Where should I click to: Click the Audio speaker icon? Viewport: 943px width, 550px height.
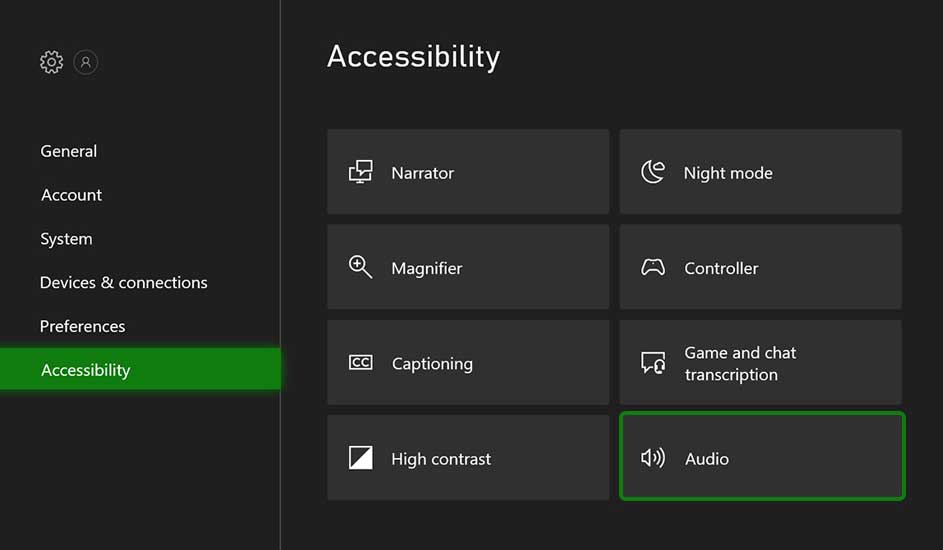tap(653, 459)
